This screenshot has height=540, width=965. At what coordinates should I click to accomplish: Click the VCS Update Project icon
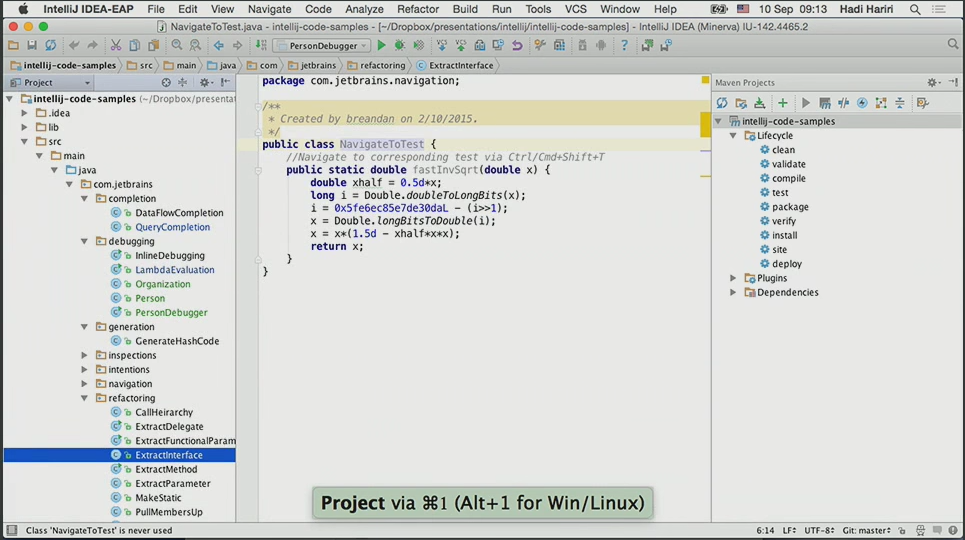[x=441, y=46]
